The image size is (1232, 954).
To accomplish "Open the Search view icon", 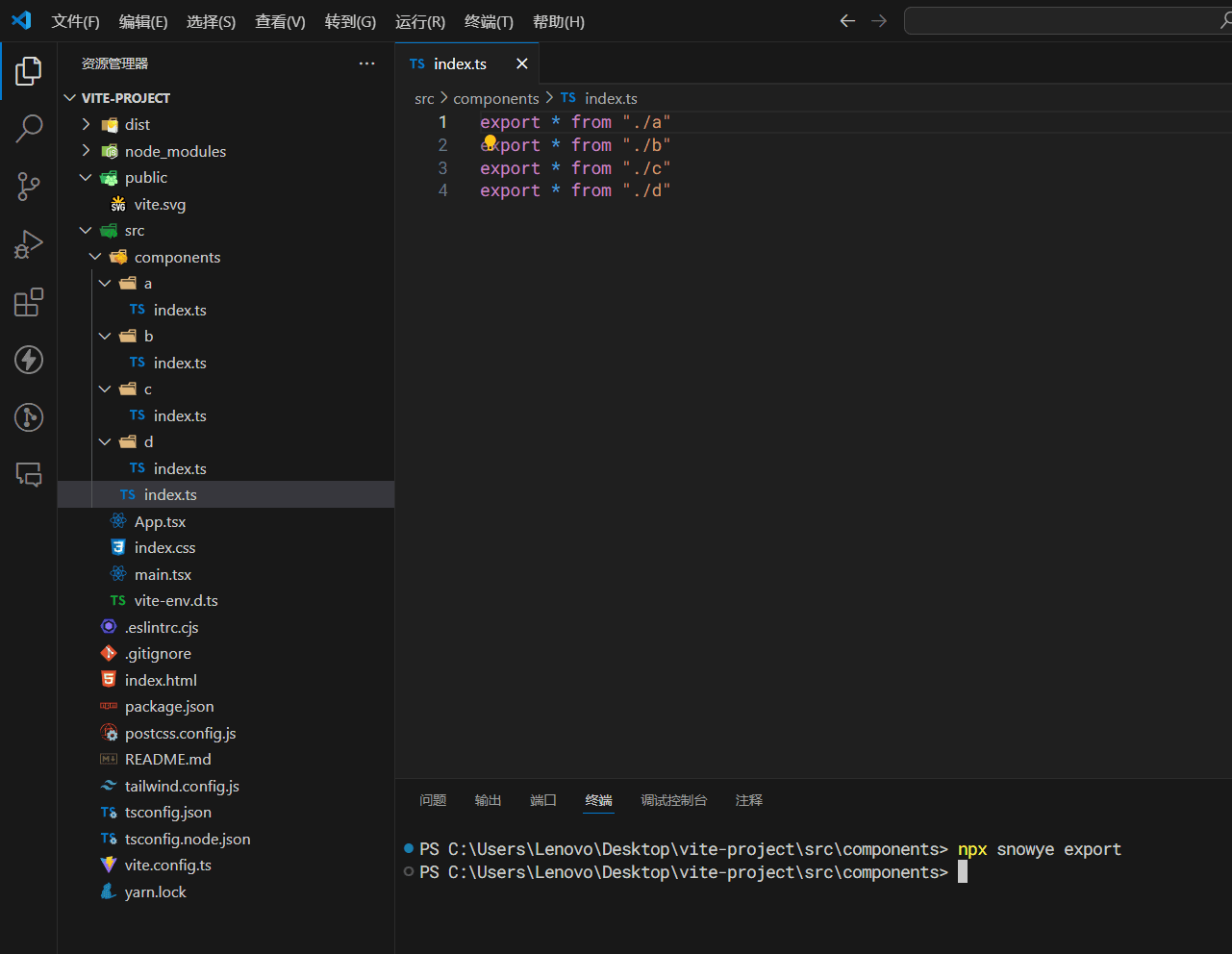I will tap(29, 128).
